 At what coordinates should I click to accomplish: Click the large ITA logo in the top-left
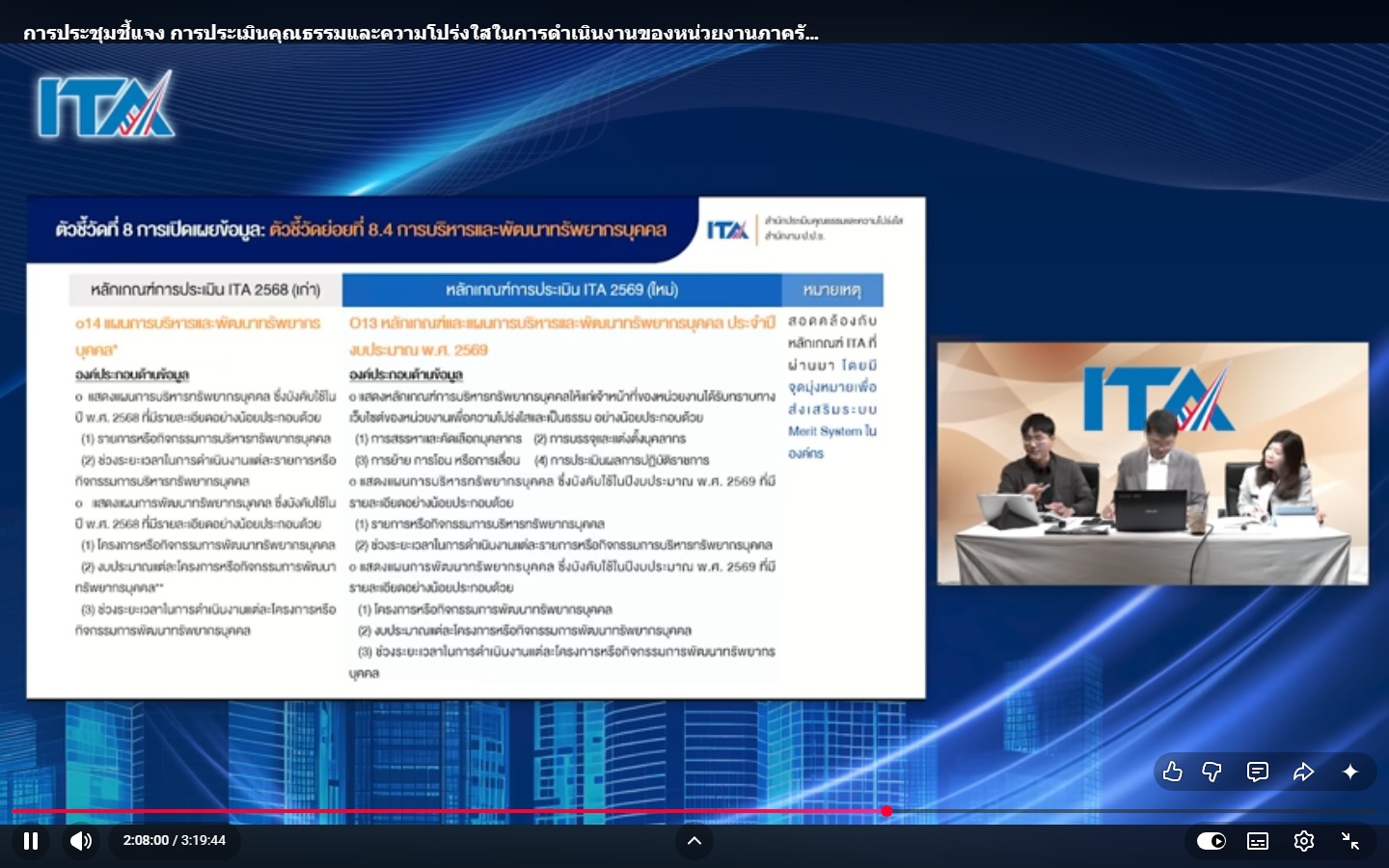[x=106, y=104]
